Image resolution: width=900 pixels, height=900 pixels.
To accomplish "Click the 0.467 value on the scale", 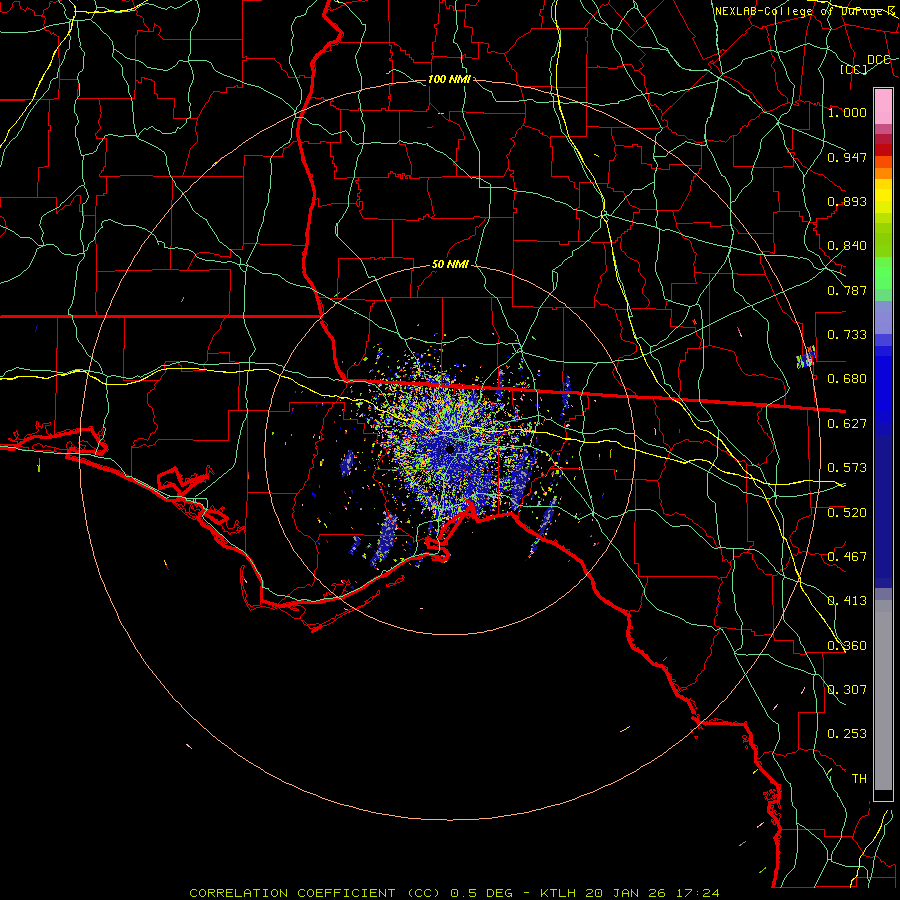I will pyautogui.click(x=847, y=557).
